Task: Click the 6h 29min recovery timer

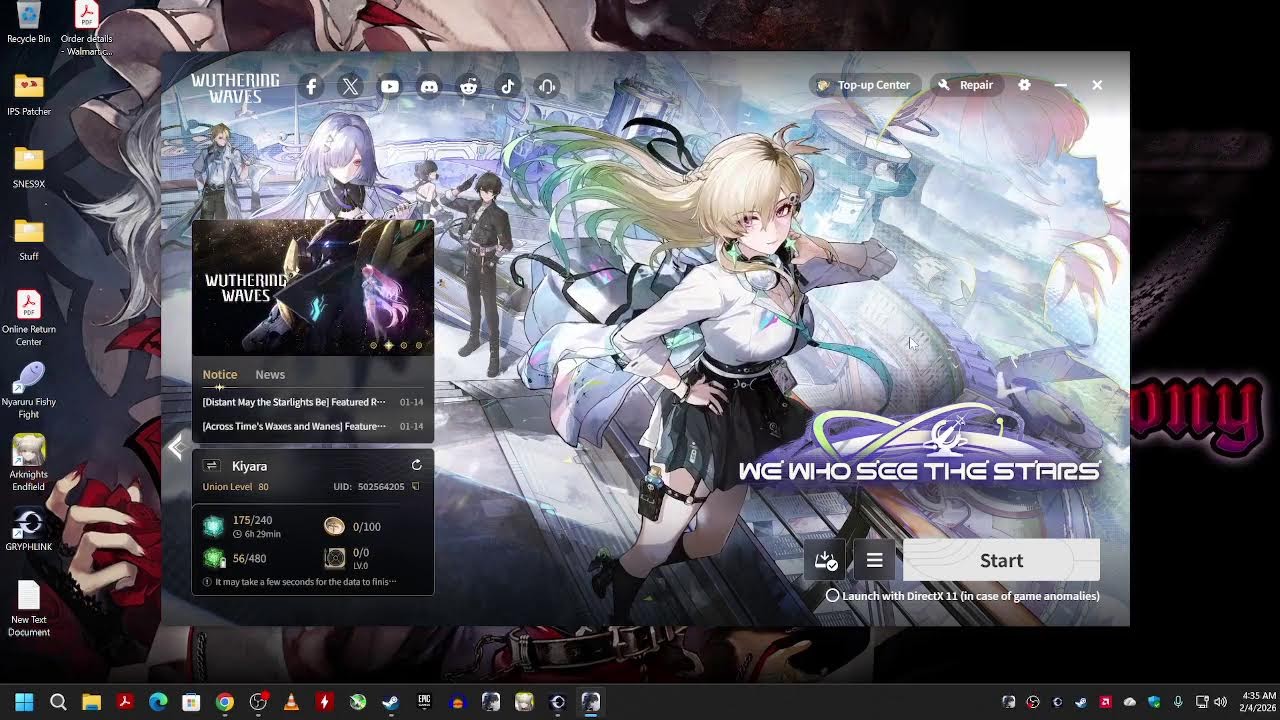Action: [x=257, y=534]
